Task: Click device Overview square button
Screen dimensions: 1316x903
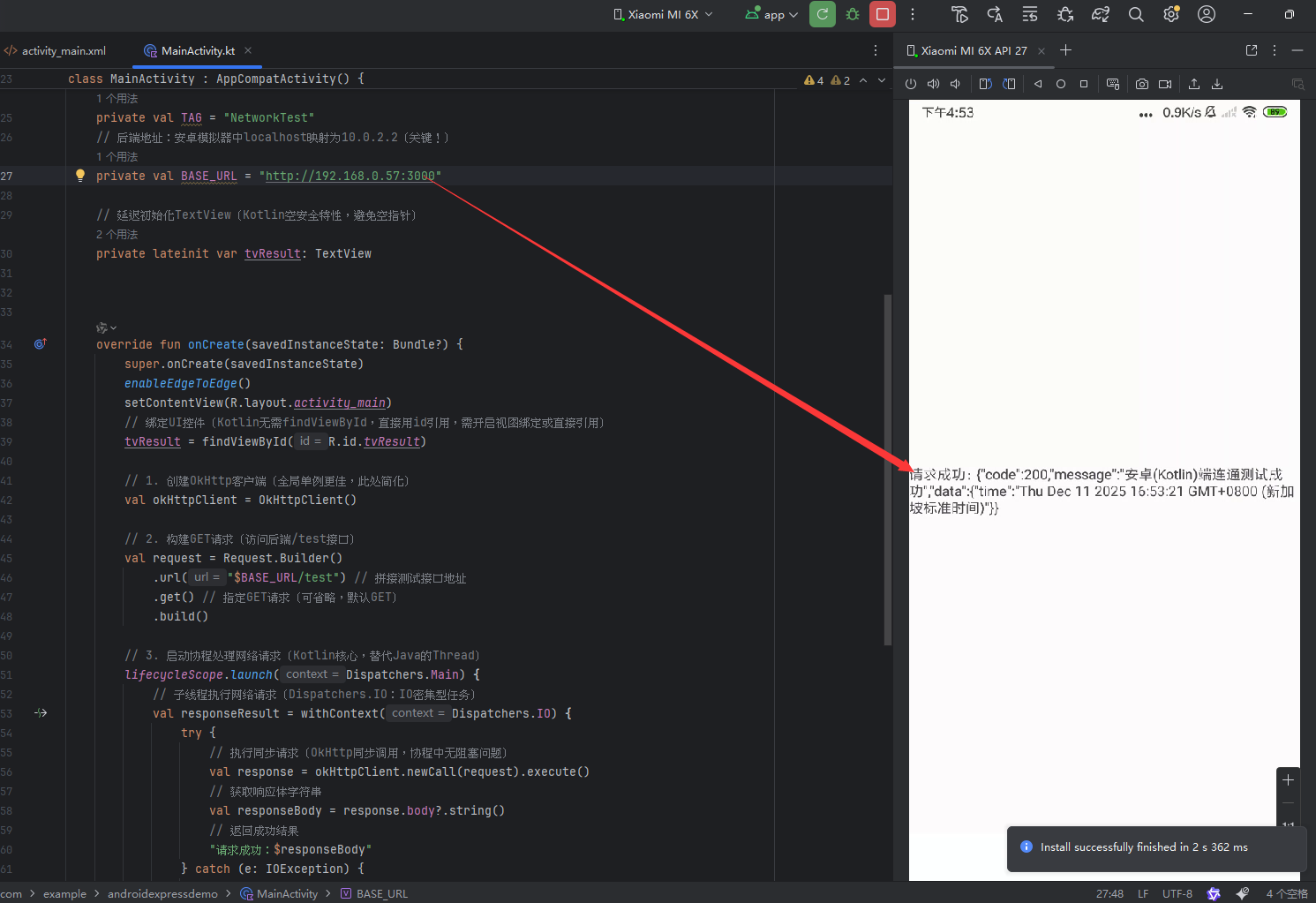Action: coord(1084,84)
